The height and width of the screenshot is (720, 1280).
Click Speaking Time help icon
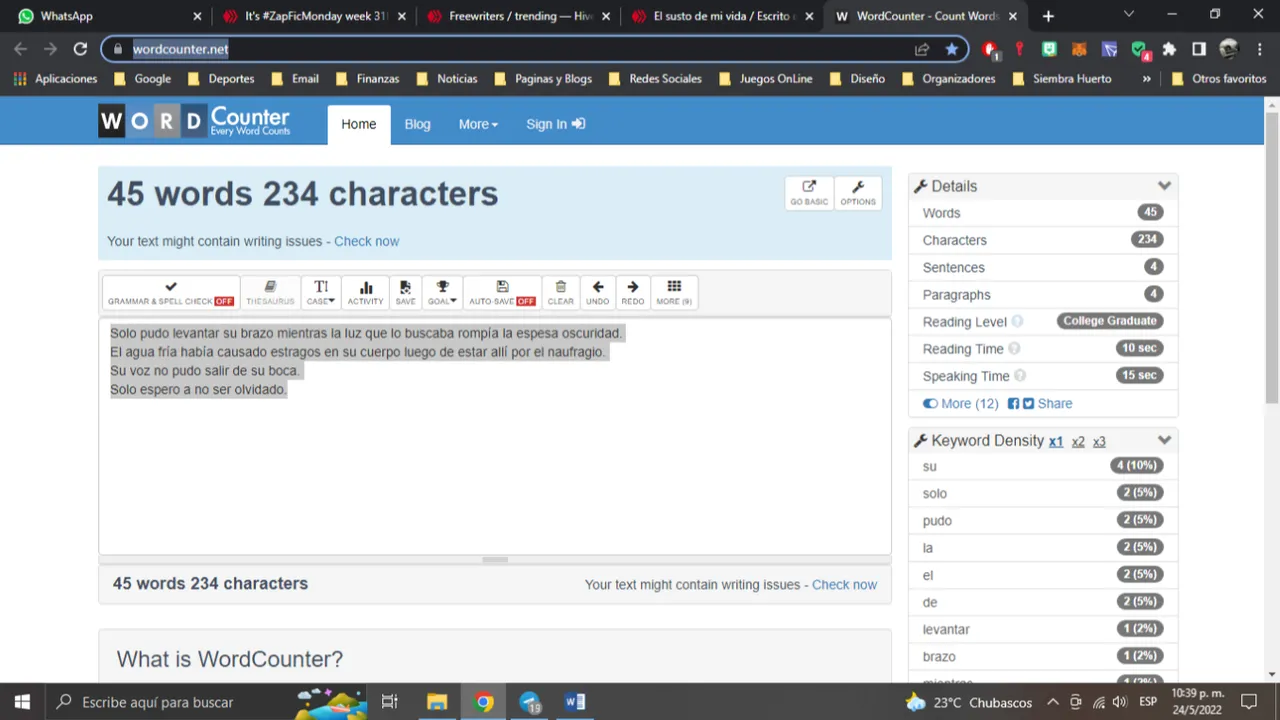[1020, 376]
